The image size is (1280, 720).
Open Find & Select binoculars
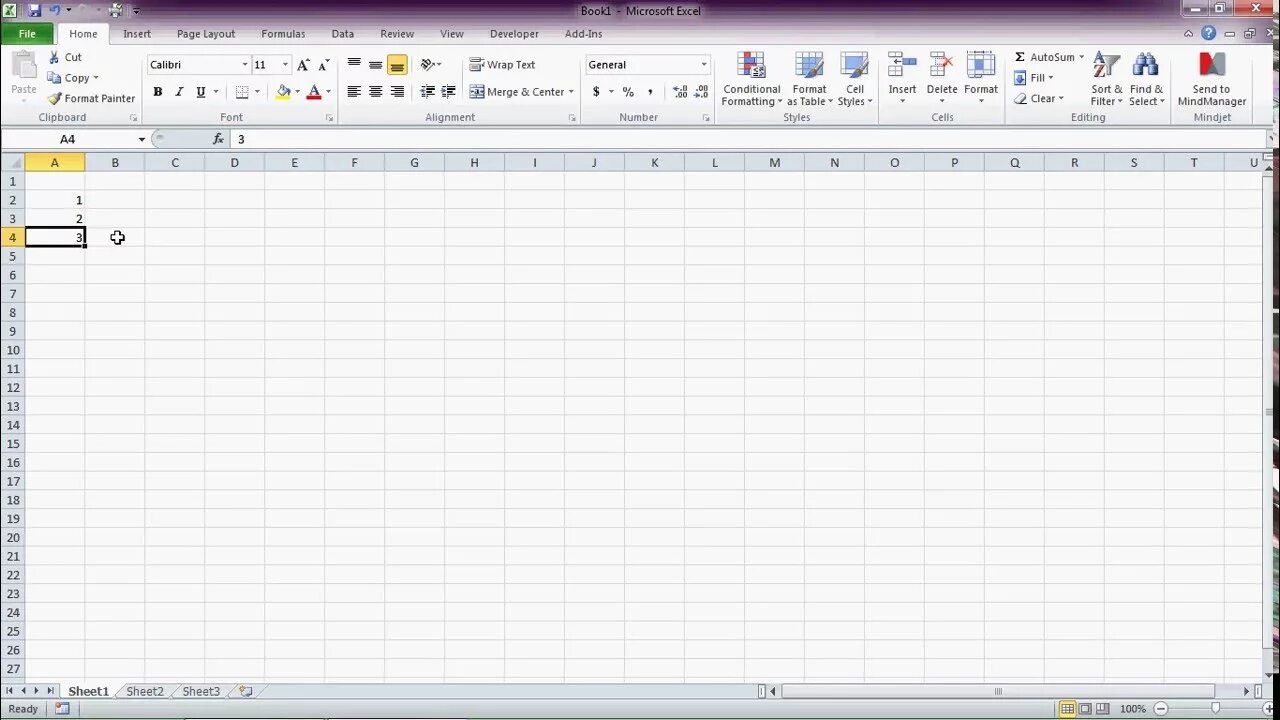pos(1146,79)
